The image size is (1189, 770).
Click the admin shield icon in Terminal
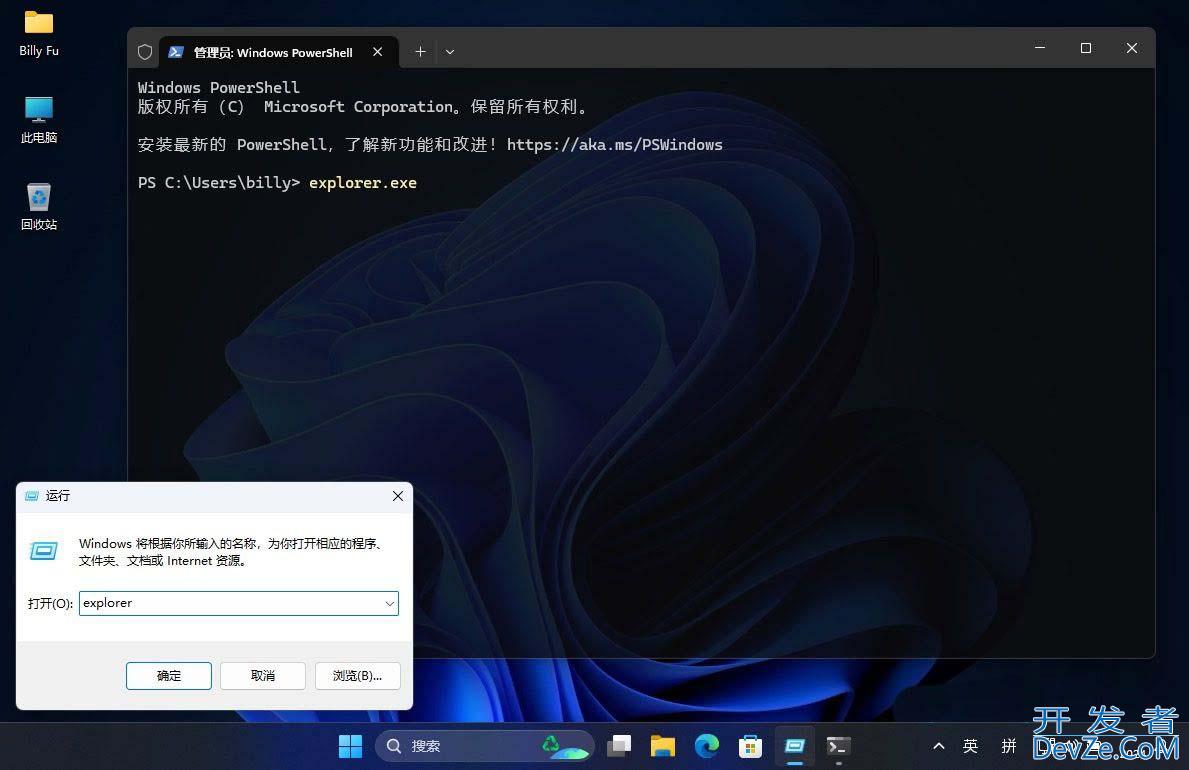point(145,52)
